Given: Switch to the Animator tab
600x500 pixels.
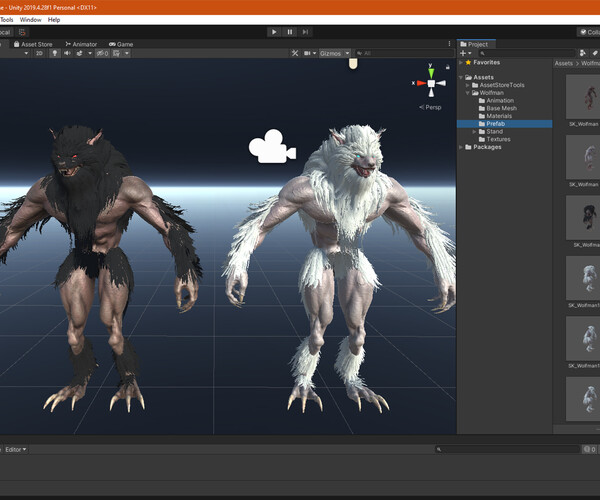Looking at the screenshot, I should click(81, 44).
